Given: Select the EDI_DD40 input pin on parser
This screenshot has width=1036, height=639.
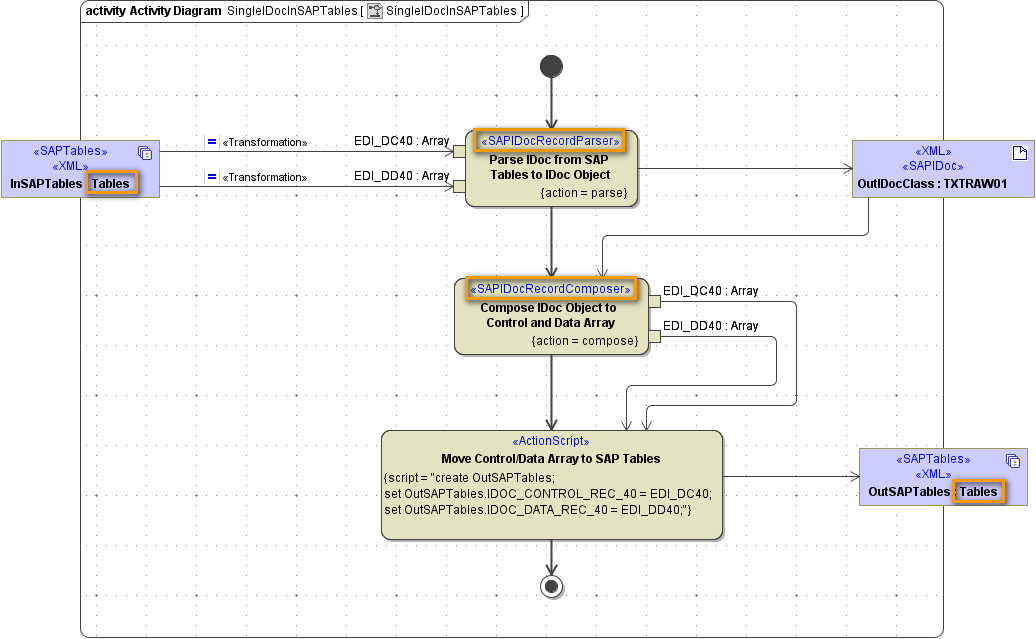Looking at the screenshot, I should [x=459, y=186].
